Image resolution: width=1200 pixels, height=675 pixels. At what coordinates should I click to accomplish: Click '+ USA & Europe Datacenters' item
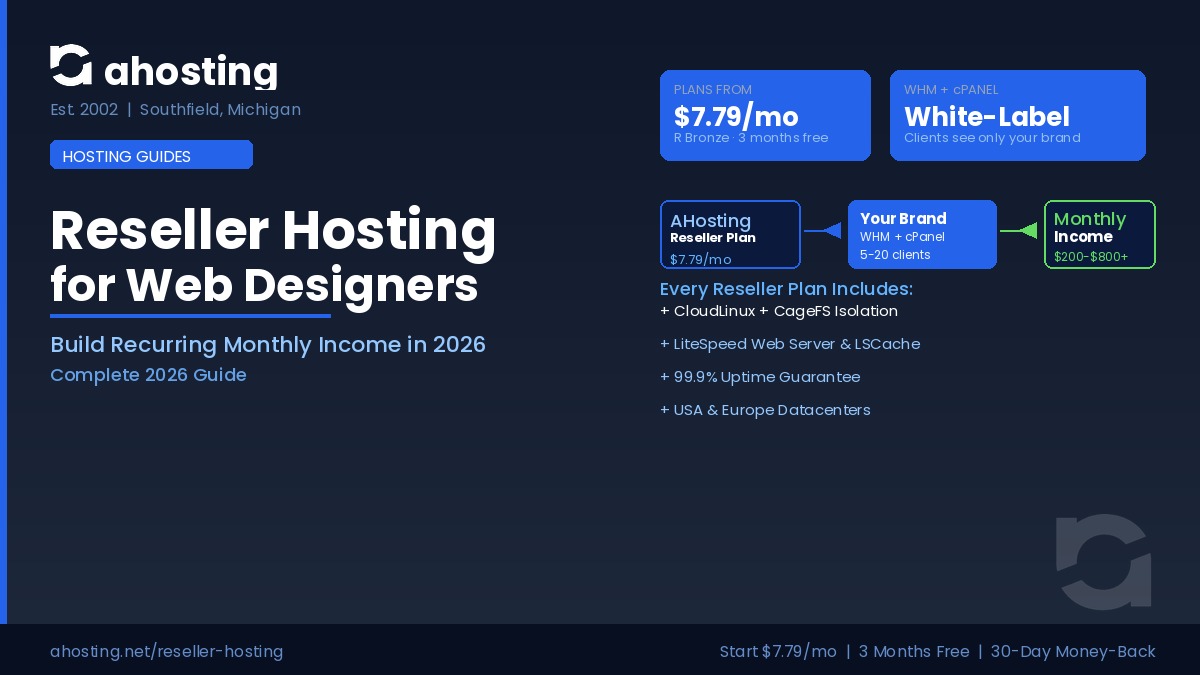point(765,410)
